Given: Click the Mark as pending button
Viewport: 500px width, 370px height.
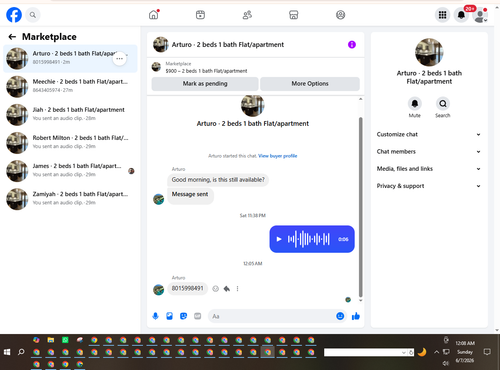Looking at the screenshot, I should tap(205, 84).
